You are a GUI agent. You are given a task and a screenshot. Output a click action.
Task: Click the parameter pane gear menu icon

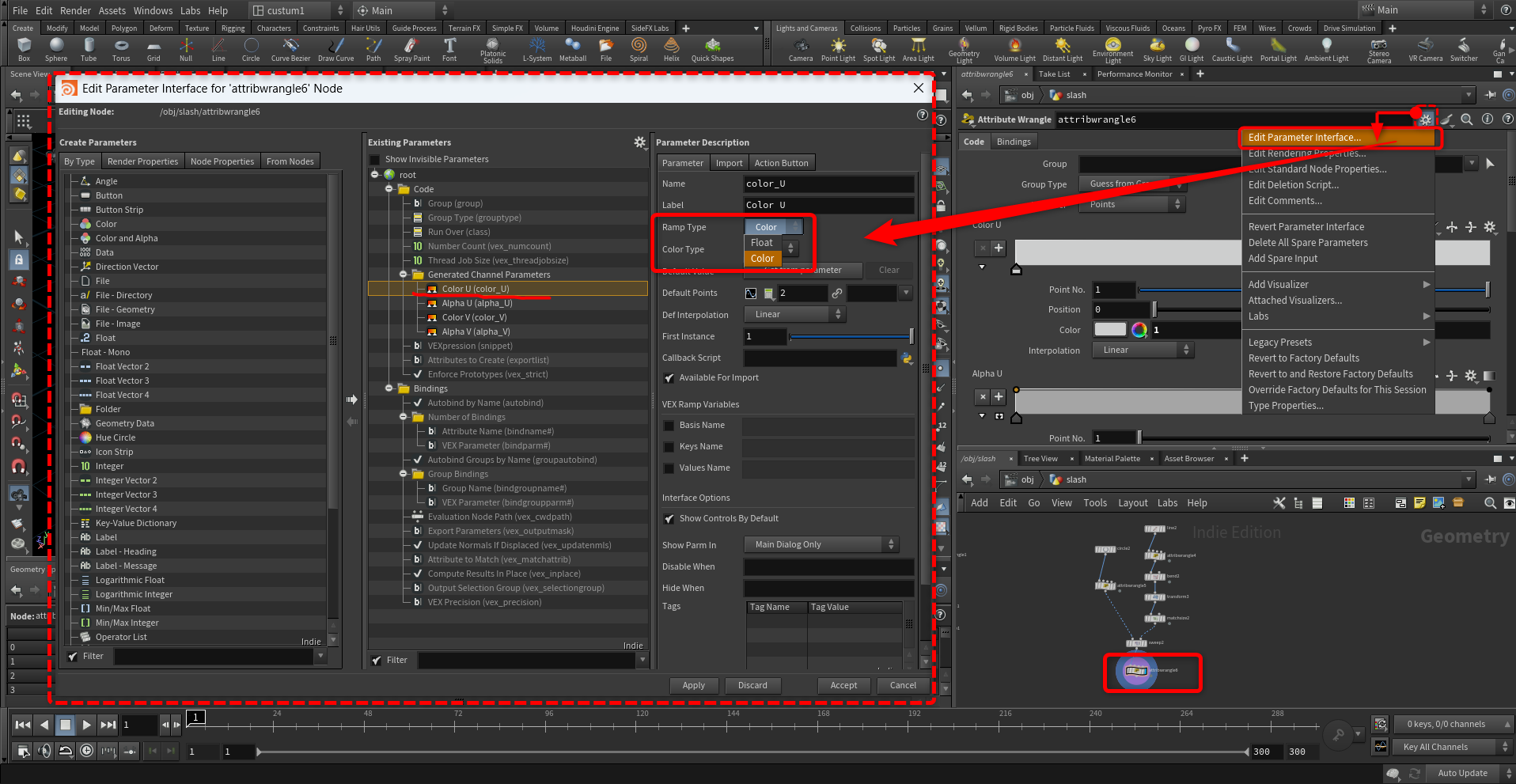coord(1426,119)
